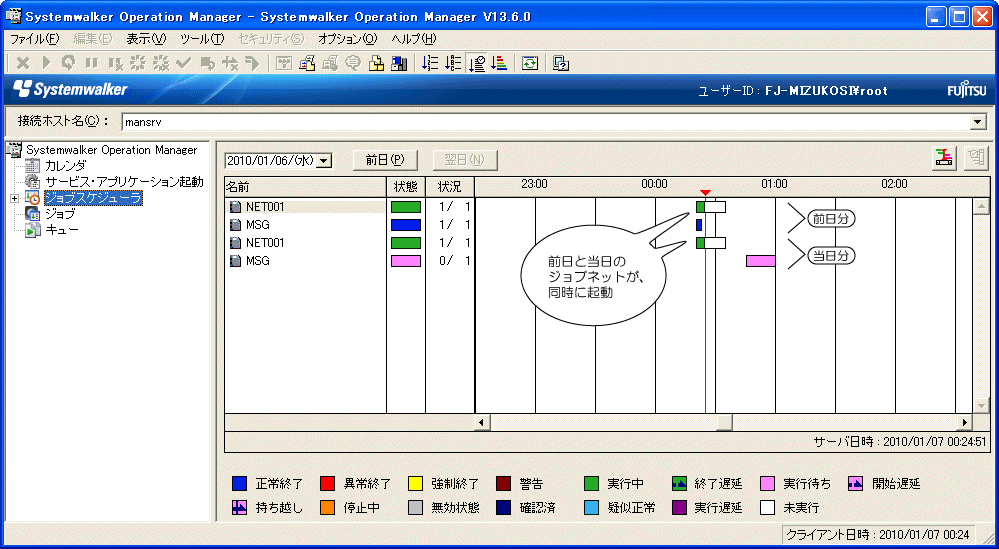Select サービス・アプリケーション起動 in the tree
This screenshot has width=999, height=549.
124,182
